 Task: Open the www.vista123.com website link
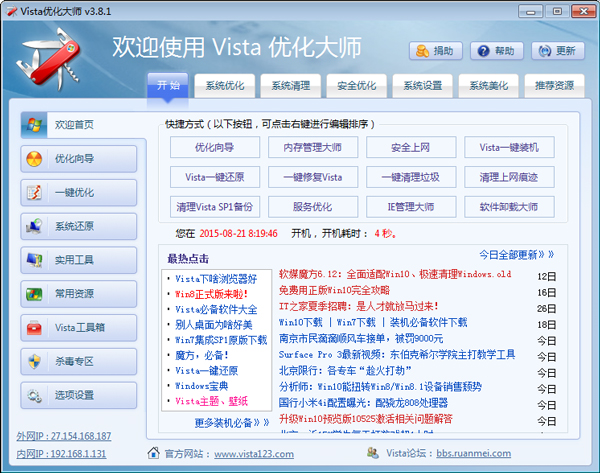(254, 454)
